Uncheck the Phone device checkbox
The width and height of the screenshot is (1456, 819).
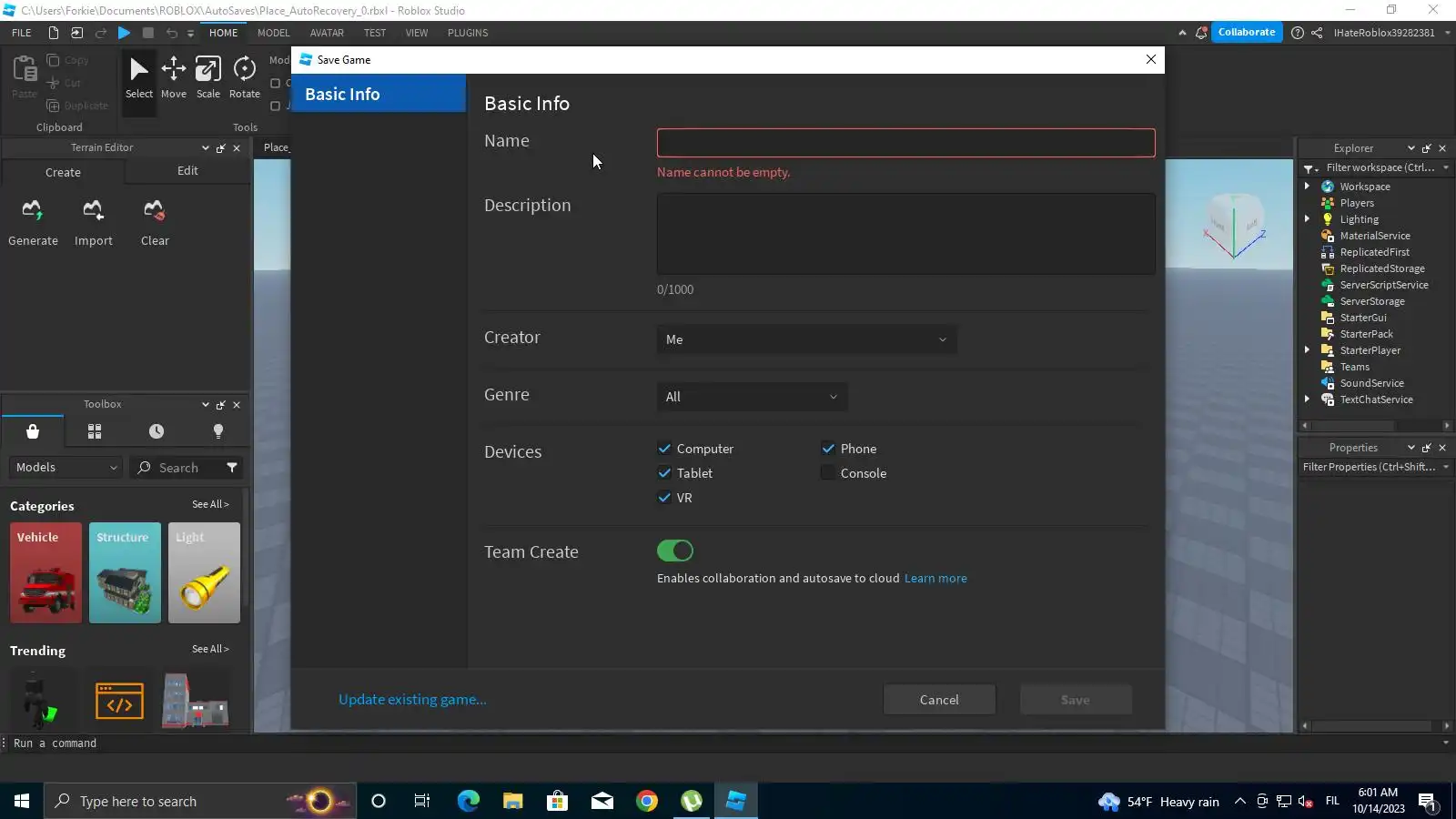tap(828, 449)
